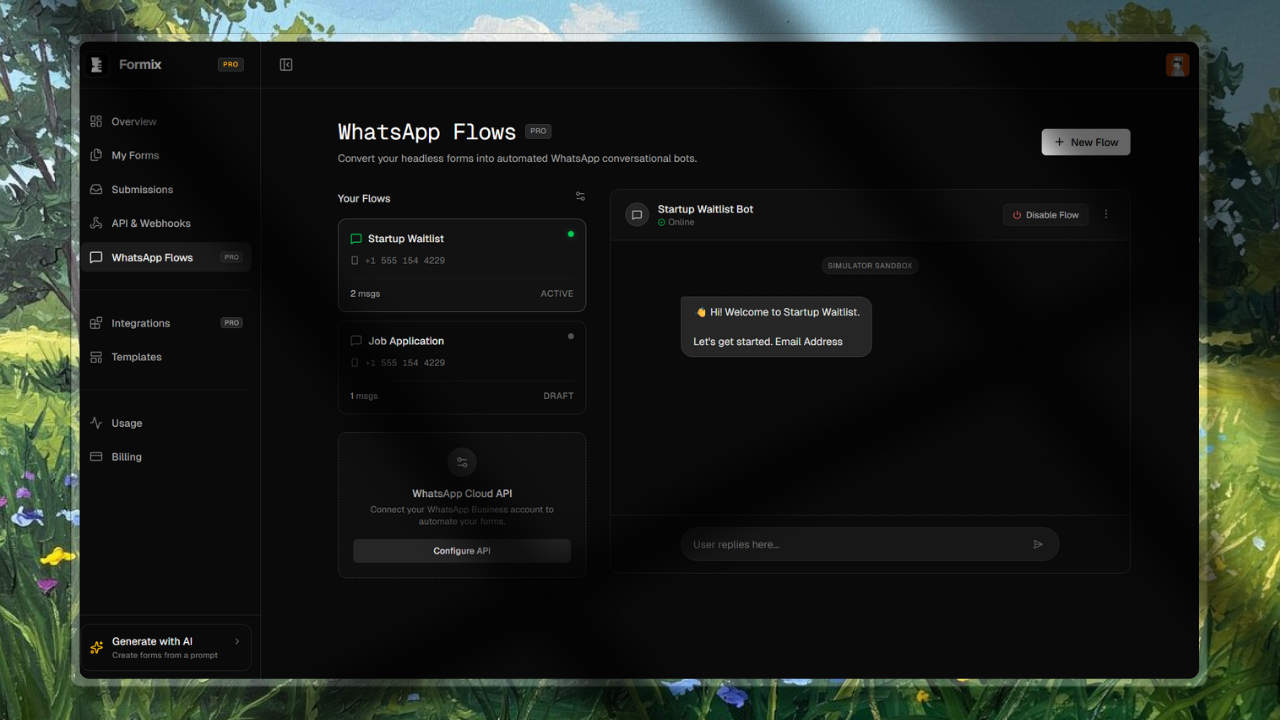The width and height of the screenshot is (1280, 720).
Task: Click the Templates layout icon
Action: click(x=96, y=357)
